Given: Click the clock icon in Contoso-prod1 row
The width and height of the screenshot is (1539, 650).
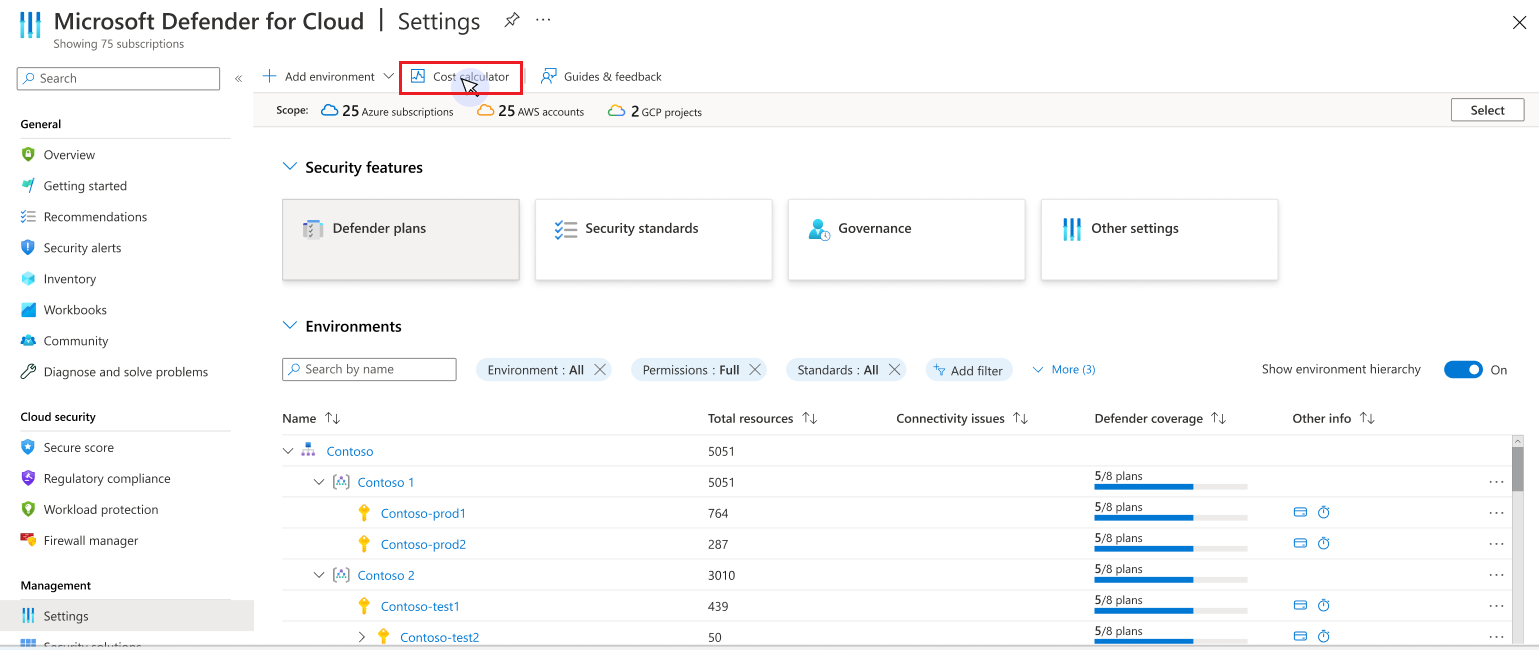Looking at the screenshot, I should coord(1323,513).
